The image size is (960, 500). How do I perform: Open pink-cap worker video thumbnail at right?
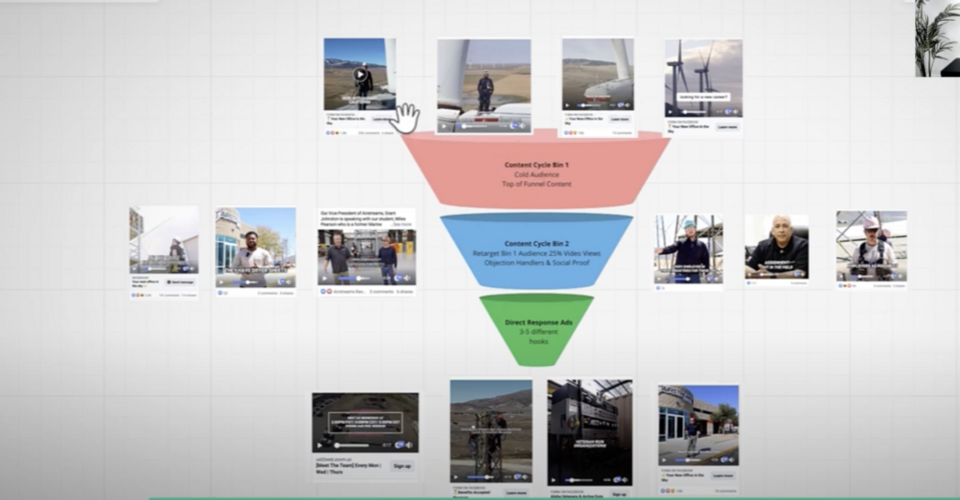(x=872, y=246)
